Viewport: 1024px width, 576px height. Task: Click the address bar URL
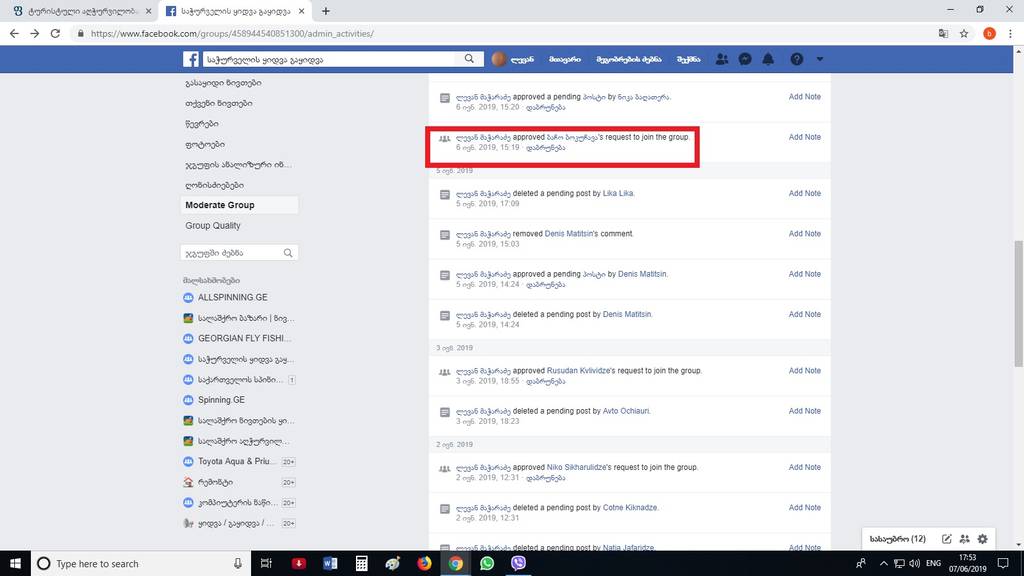[x=232, y=33]
